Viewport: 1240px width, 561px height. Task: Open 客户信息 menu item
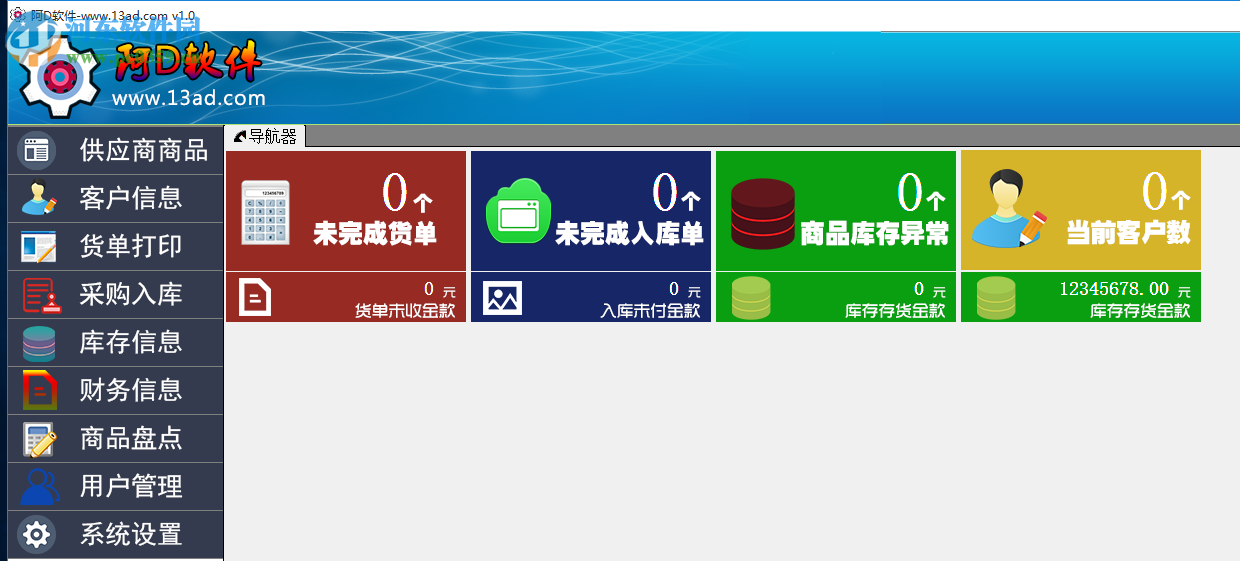pyautogui.click(x=115, y=198)
